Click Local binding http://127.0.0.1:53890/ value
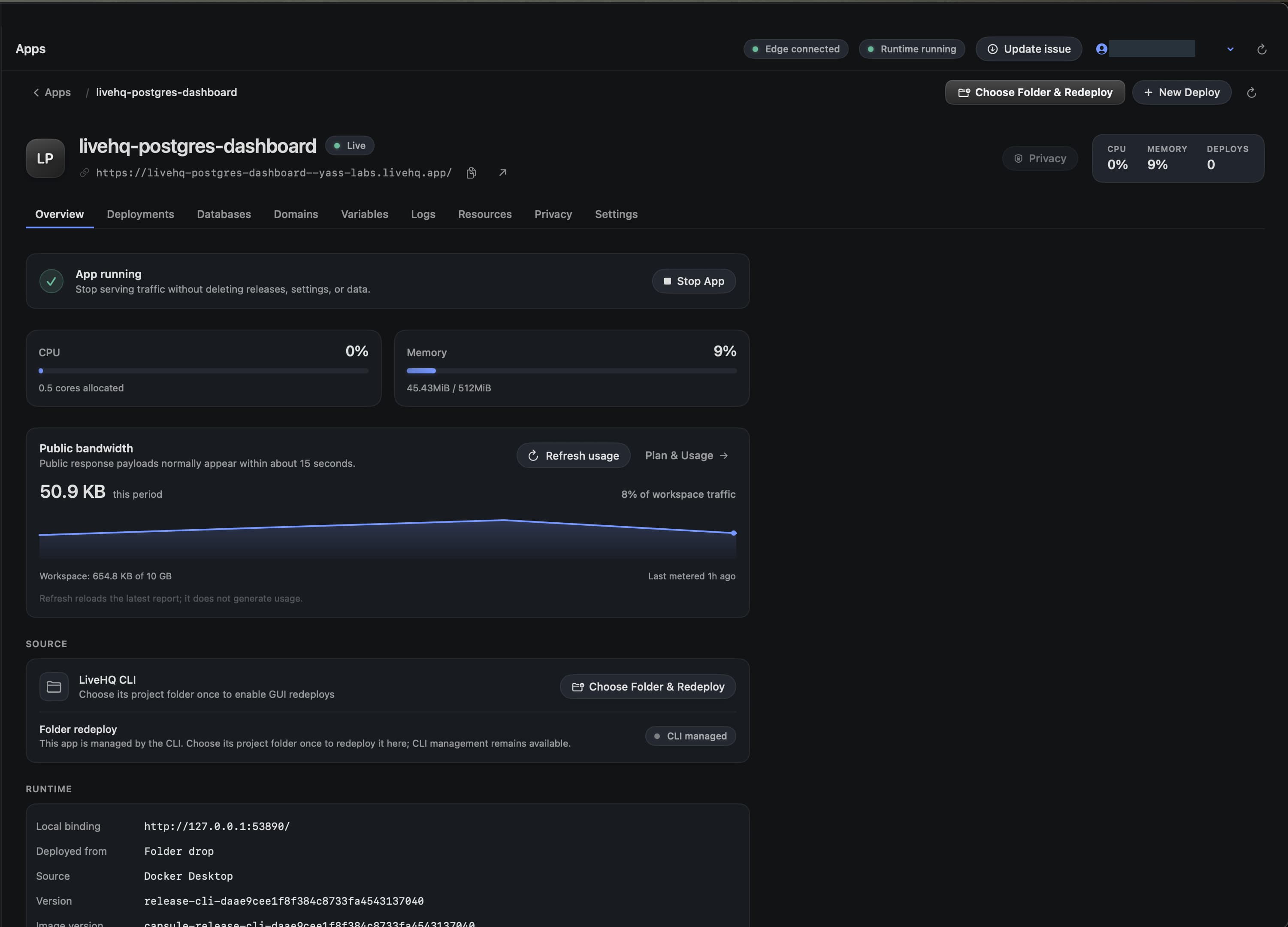 (x=217, y=827)
